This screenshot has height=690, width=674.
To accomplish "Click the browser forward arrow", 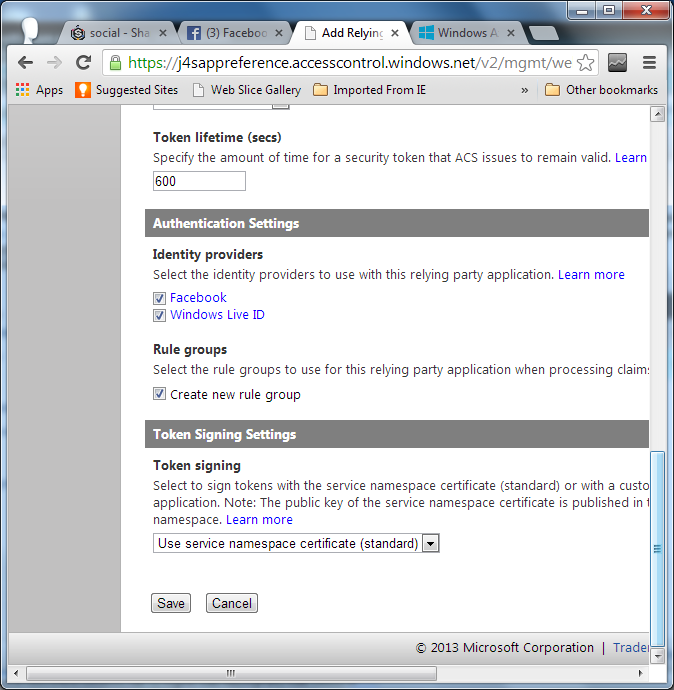I will click(x=55, y=63).
